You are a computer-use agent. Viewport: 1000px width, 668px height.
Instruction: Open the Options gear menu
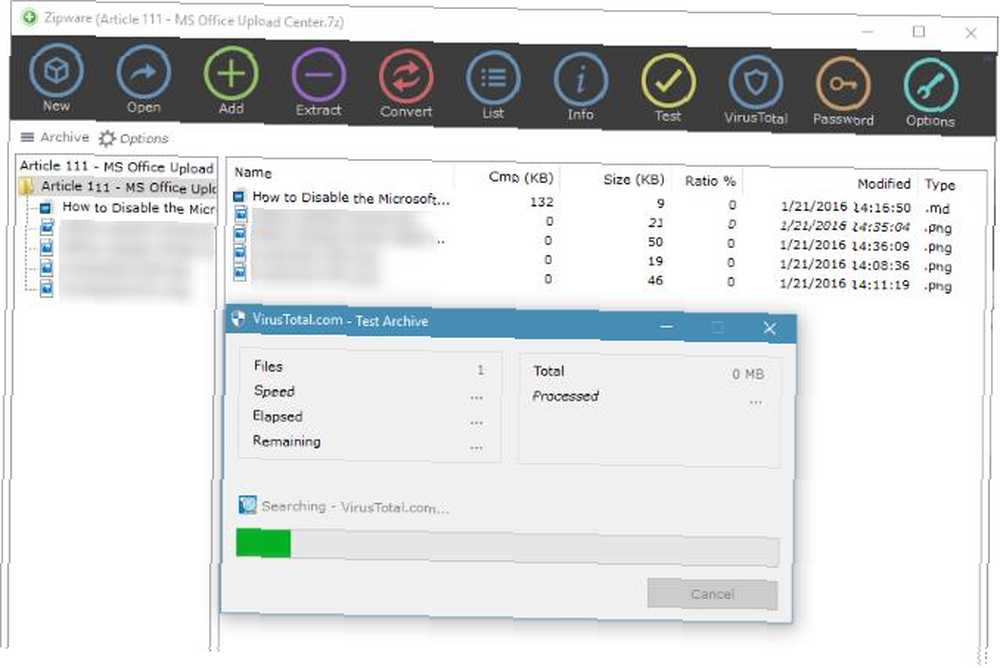coord(133,138)
